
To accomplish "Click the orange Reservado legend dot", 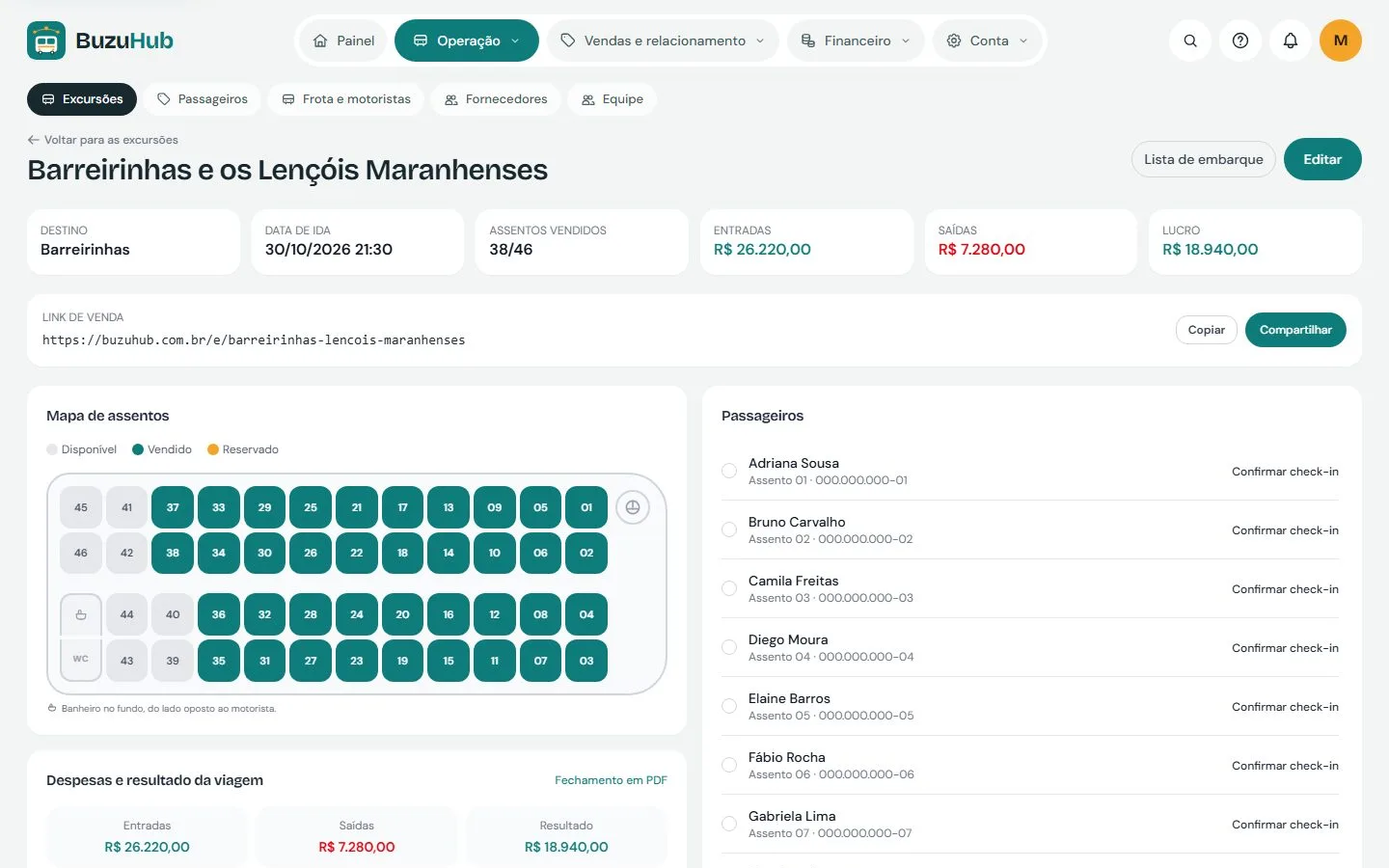I will (213, 449).
